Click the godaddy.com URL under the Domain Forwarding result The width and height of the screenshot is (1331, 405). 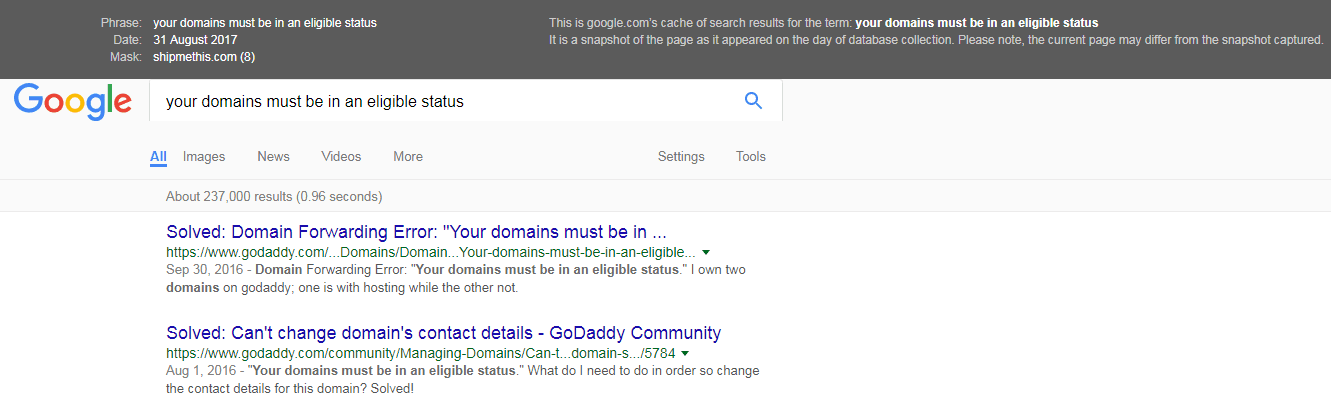431,252
